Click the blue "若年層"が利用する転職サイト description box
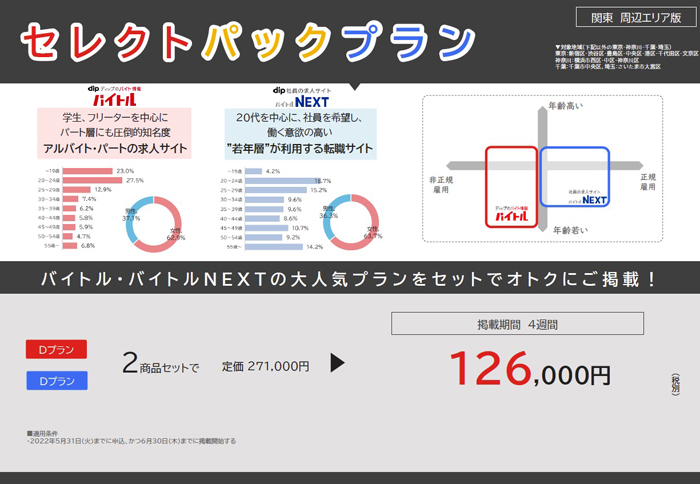 pyautogui.click(x=300, y=134)
